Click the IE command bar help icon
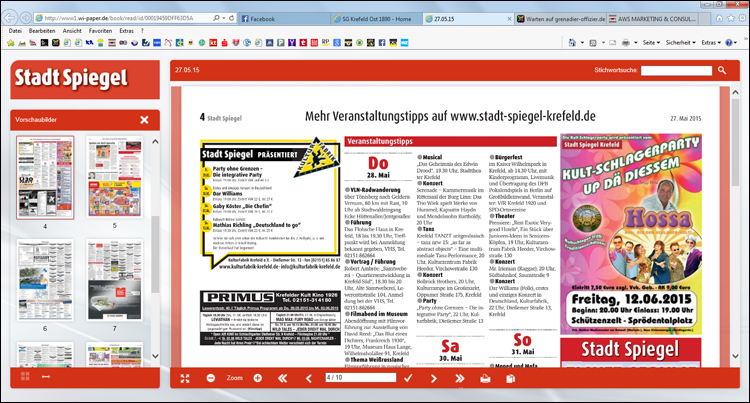 (x=728, y=43)
